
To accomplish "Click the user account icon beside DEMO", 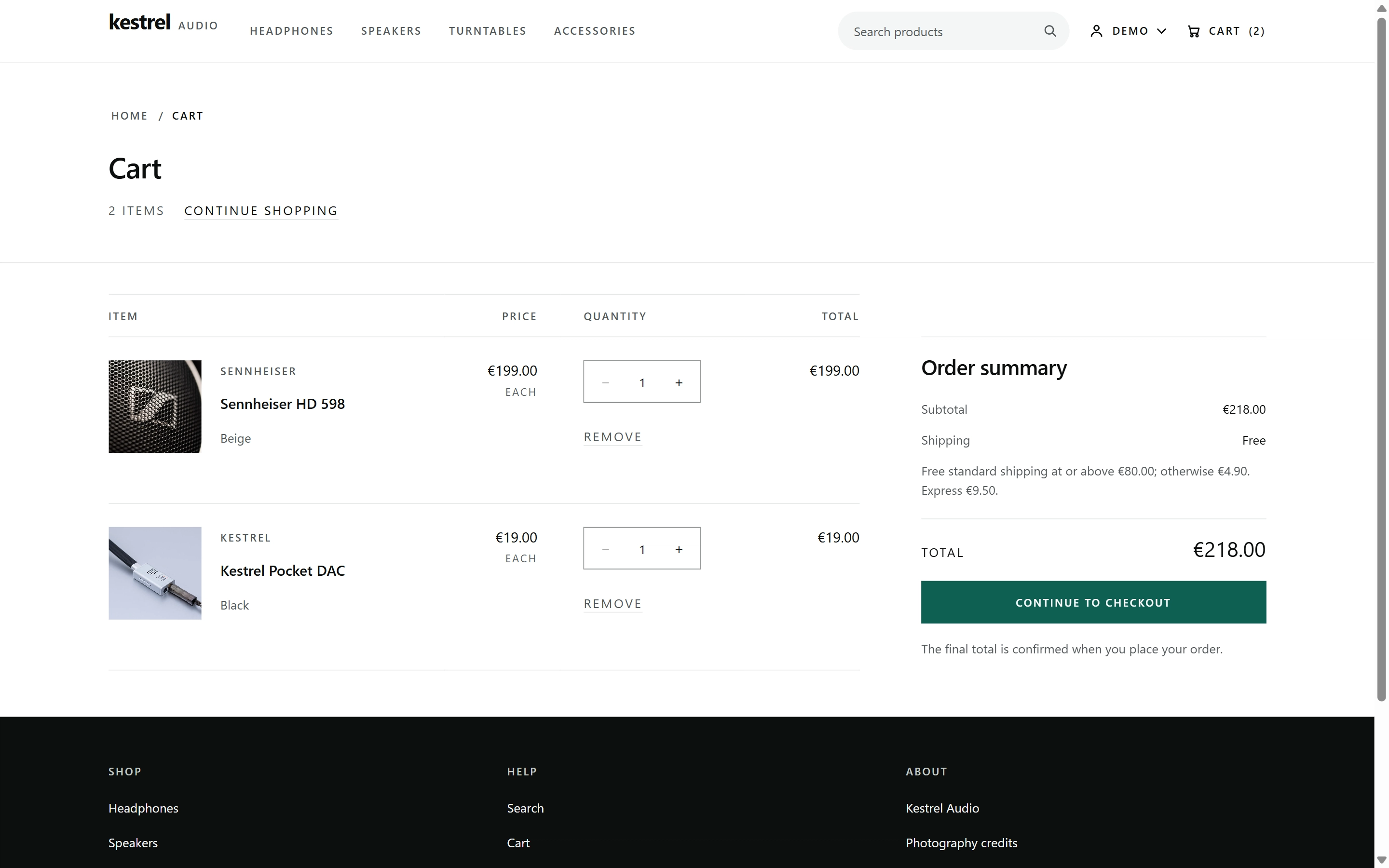I will click(1096, 31).
